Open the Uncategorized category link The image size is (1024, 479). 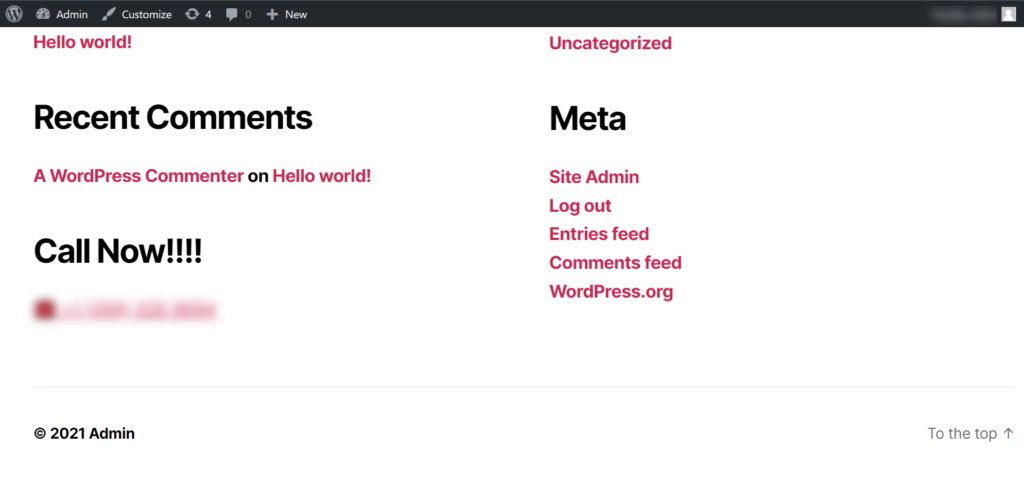coord(610,43)
